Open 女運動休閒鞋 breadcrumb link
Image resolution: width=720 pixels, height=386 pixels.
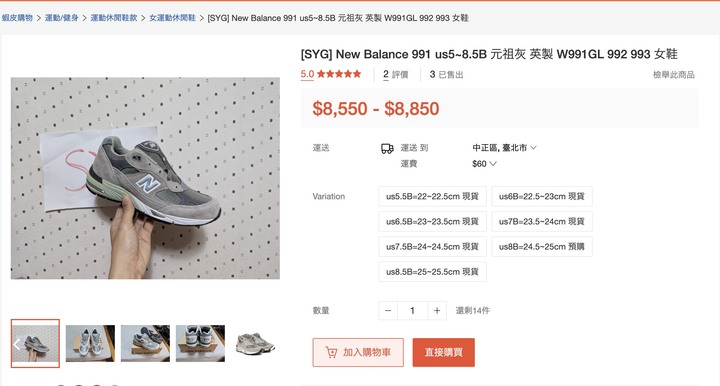(172, 18)
